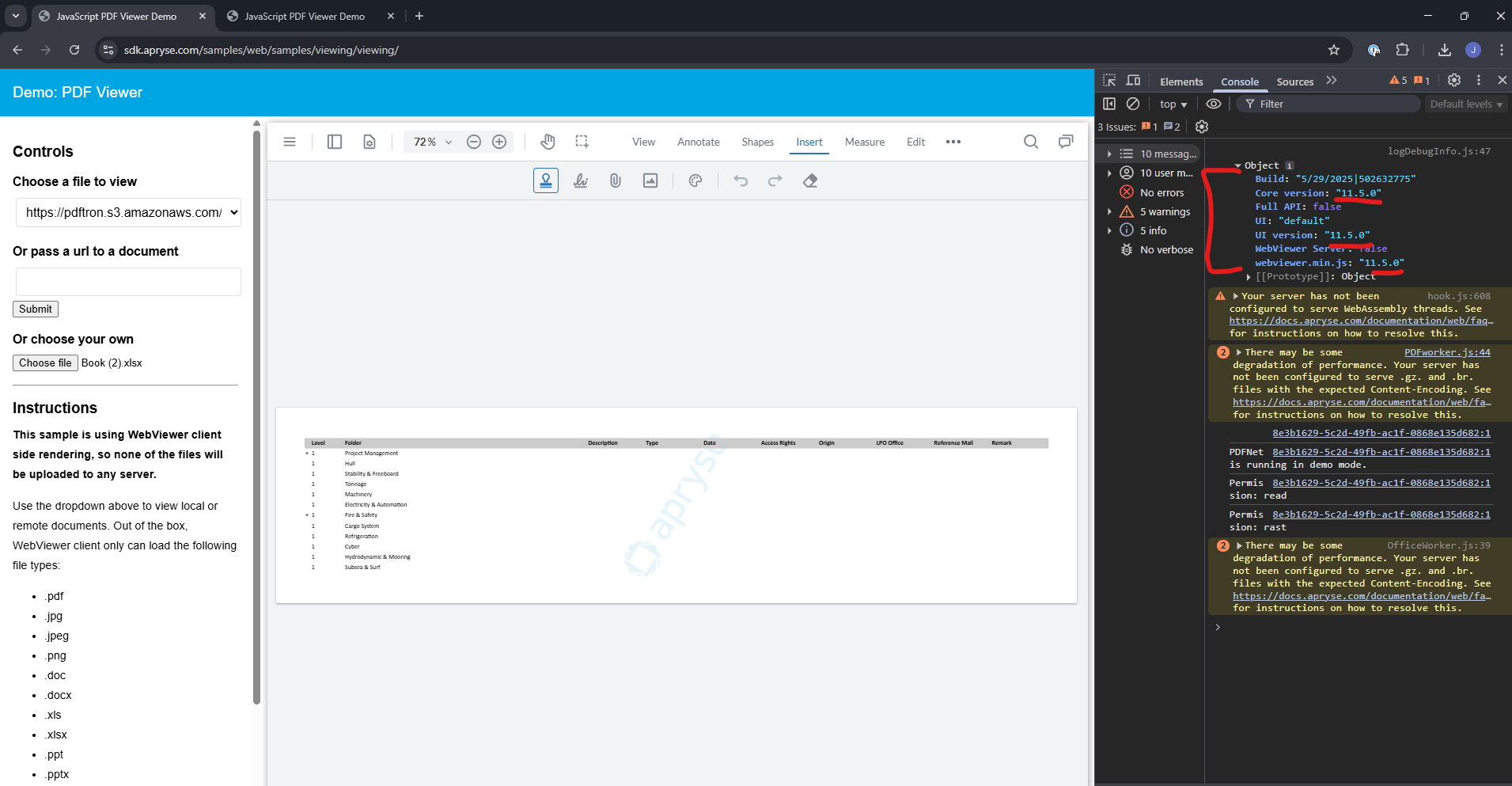Open the PDFworker.js:44 source link
Viewport: 1512px width, 786px height.
point(1447,352)
